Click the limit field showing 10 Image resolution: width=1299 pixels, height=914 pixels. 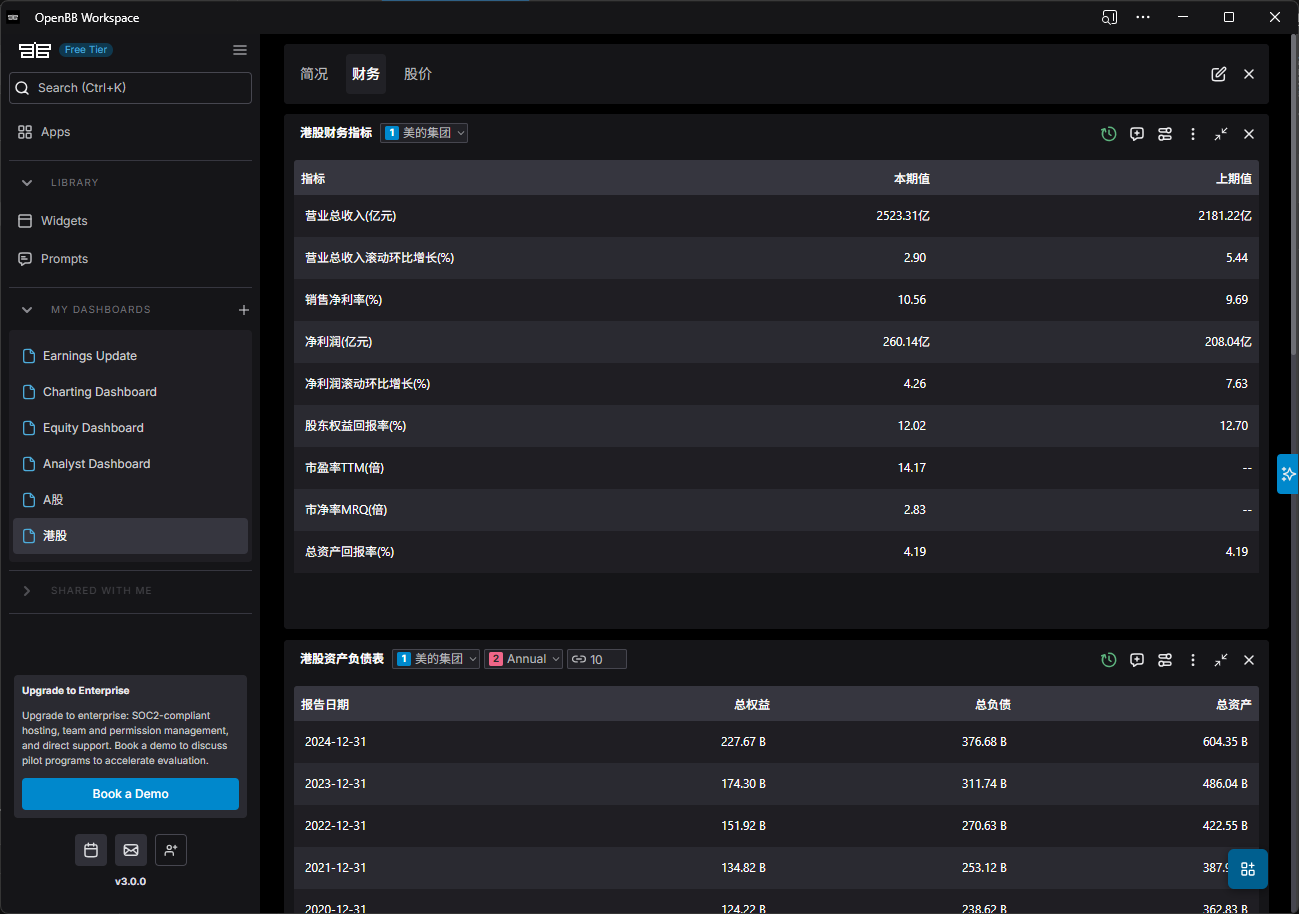coord(597,659)
